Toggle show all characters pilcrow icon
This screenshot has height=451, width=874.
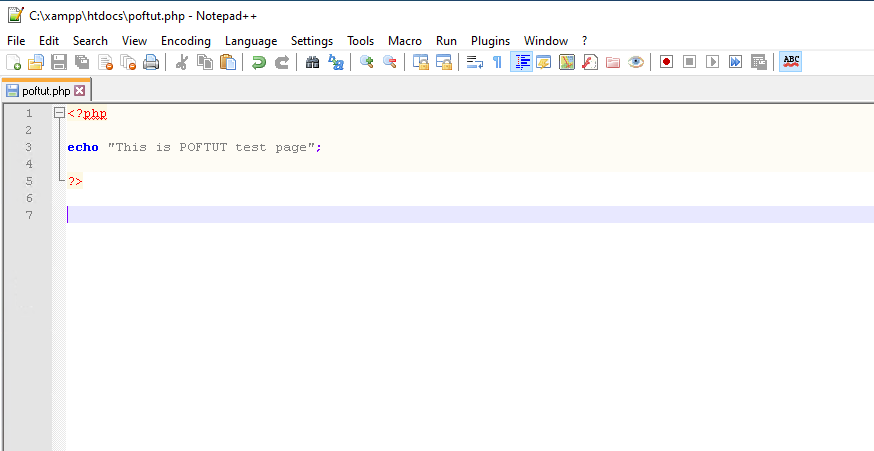click(497, 62)
